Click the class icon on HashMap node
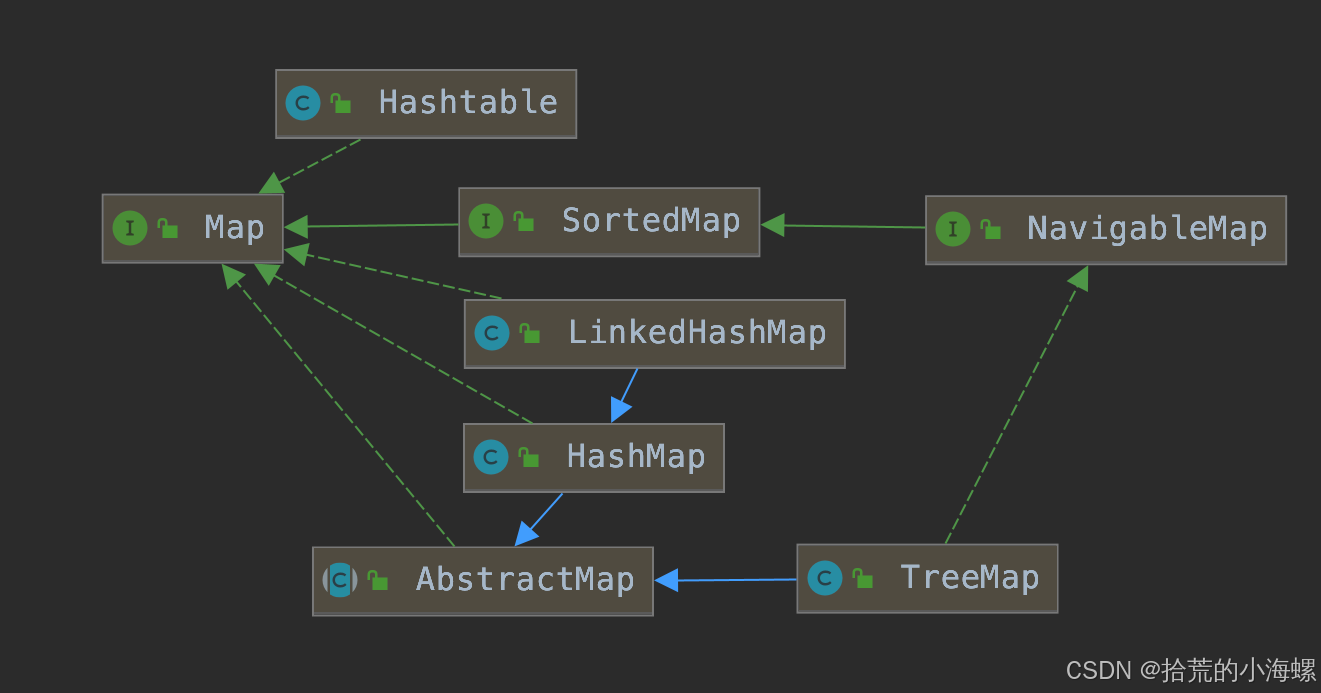1321x693 pixels. click(x=491, y=457)
